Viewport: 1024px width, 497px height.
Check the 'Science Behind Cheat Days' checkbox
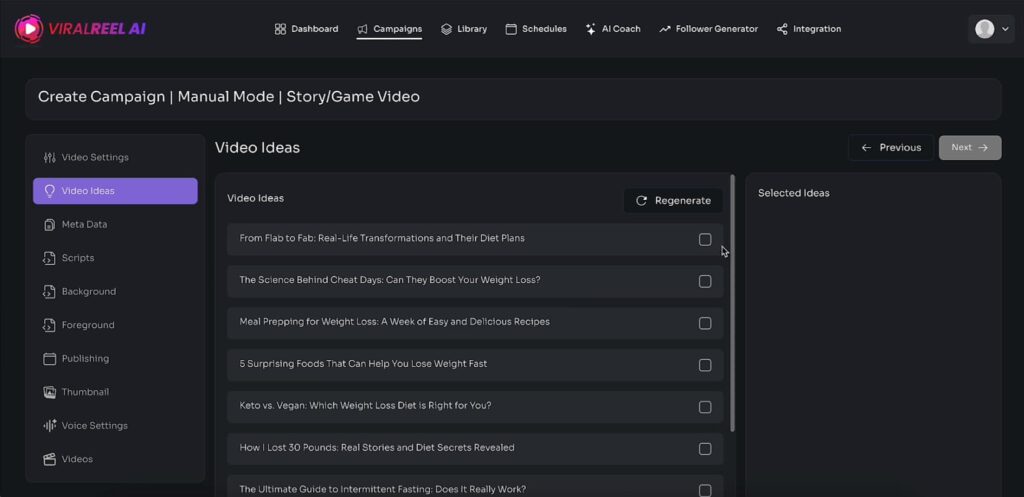(x=705, y=281)
